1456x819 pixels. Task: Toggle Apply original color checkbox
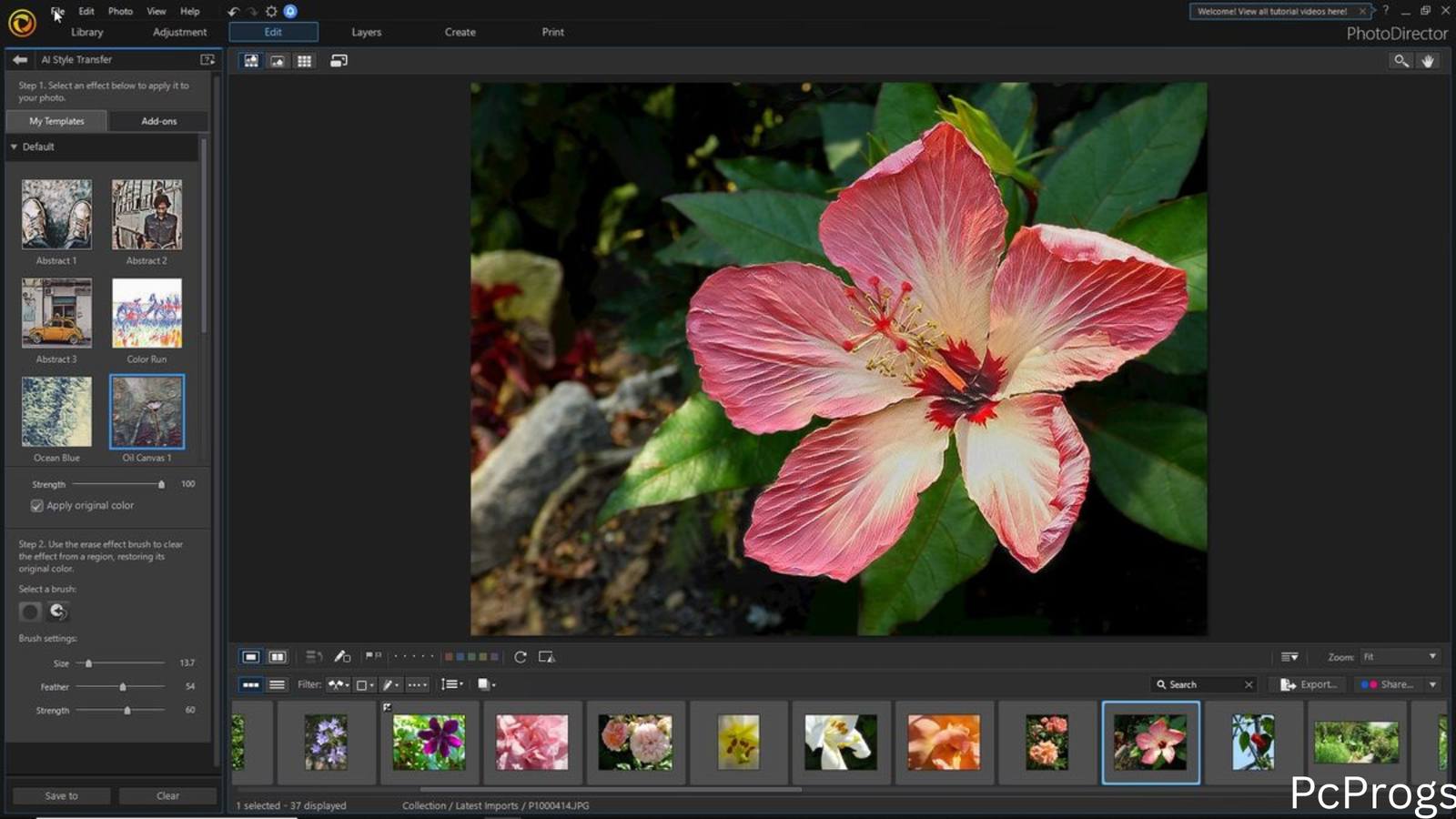pyautogui.click(x=37, y=506)
